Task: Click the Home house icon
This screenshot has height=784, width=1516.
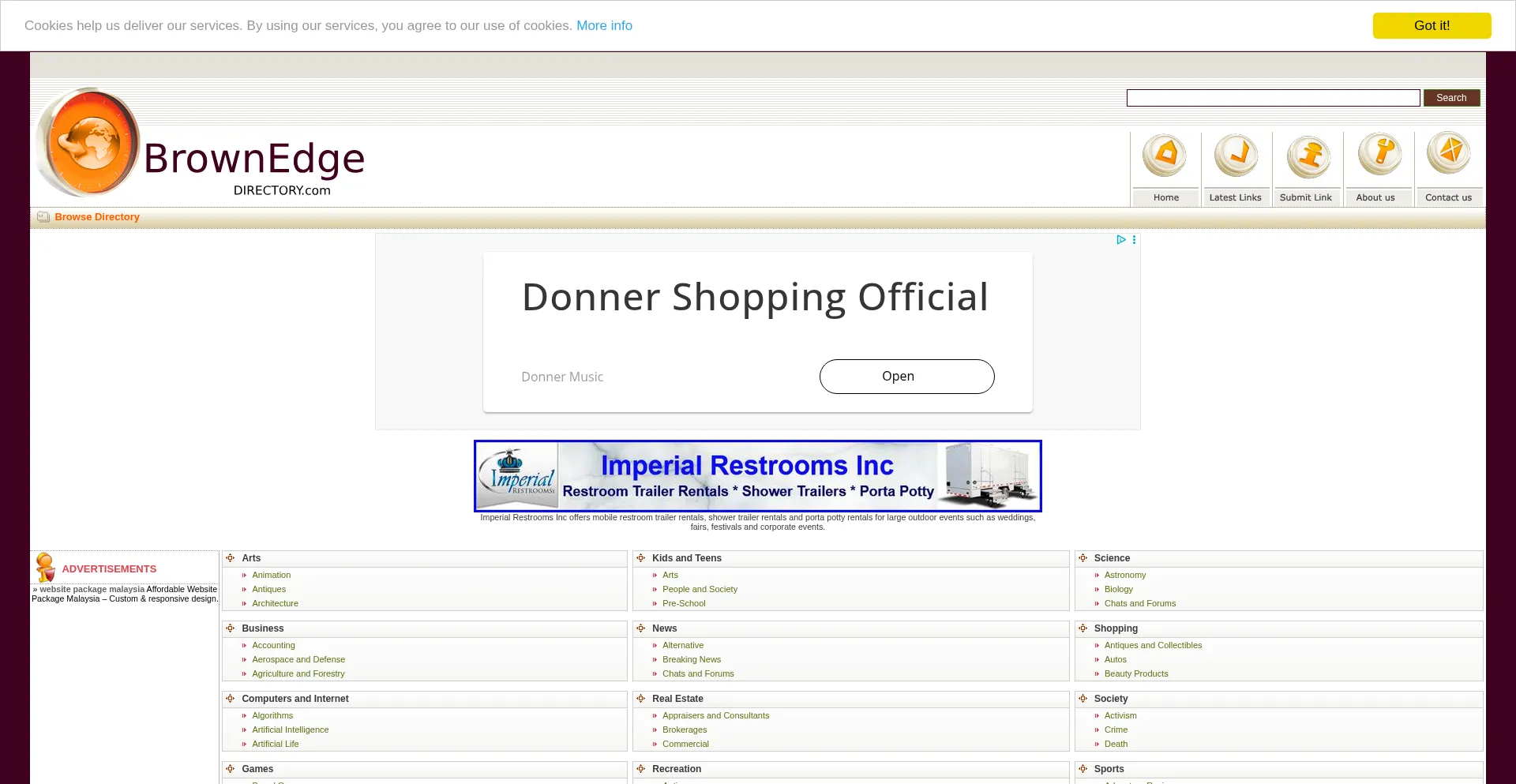Action: 1165,155
